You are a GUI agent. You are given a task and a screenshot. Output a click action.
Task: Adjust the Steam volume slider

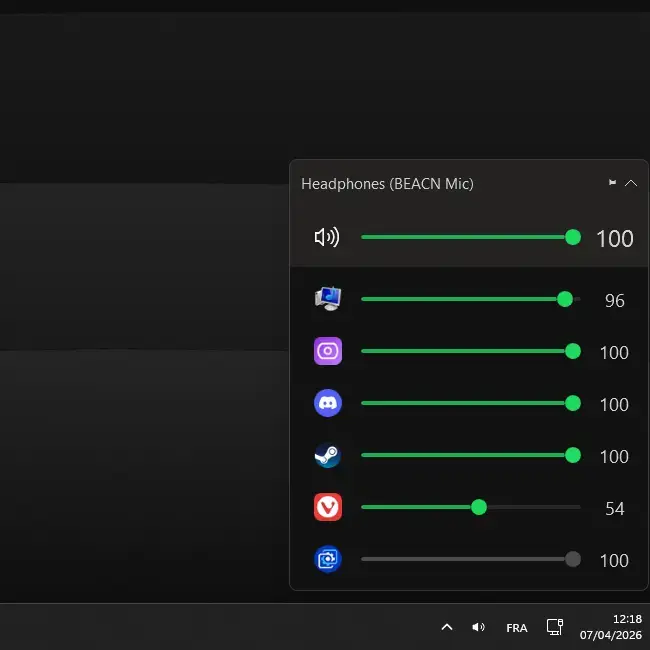point(471,455)
